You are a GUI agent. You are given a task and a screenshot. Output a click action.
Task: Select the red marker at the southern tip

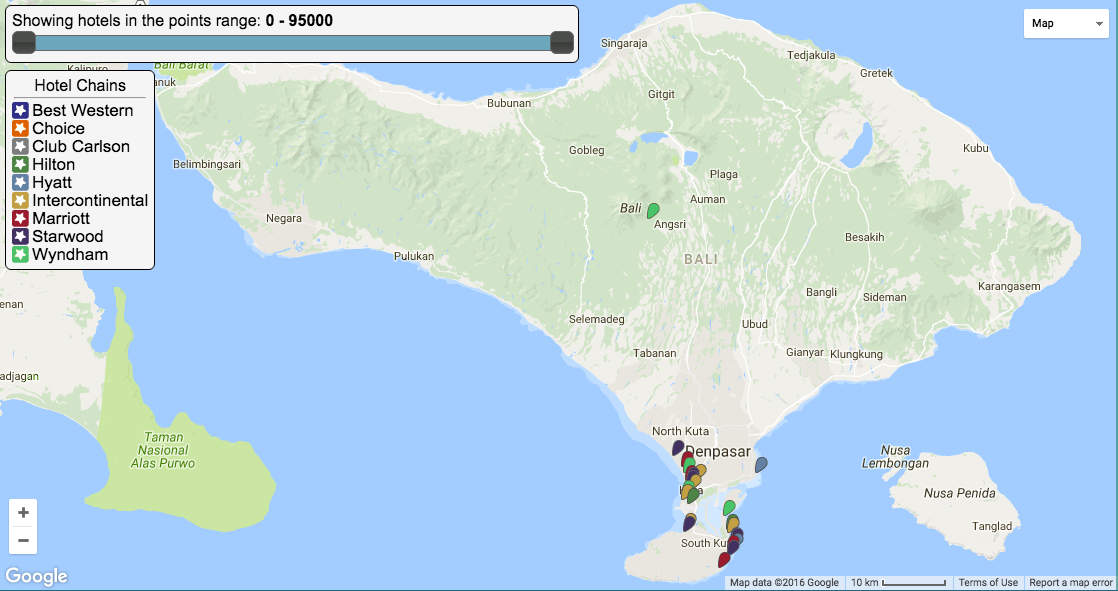(724, 560)
